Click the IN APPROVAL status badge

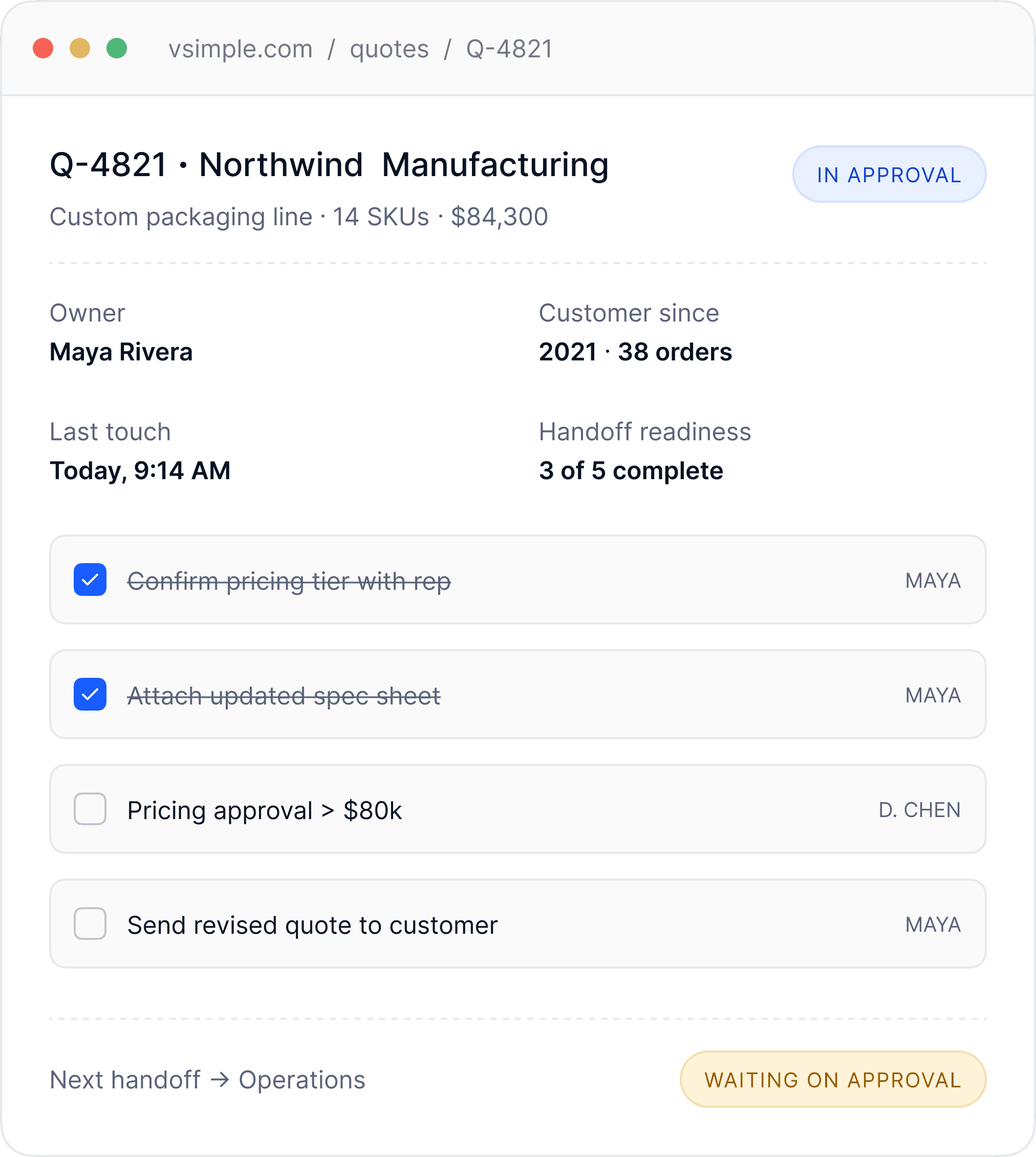pos(889,174)
